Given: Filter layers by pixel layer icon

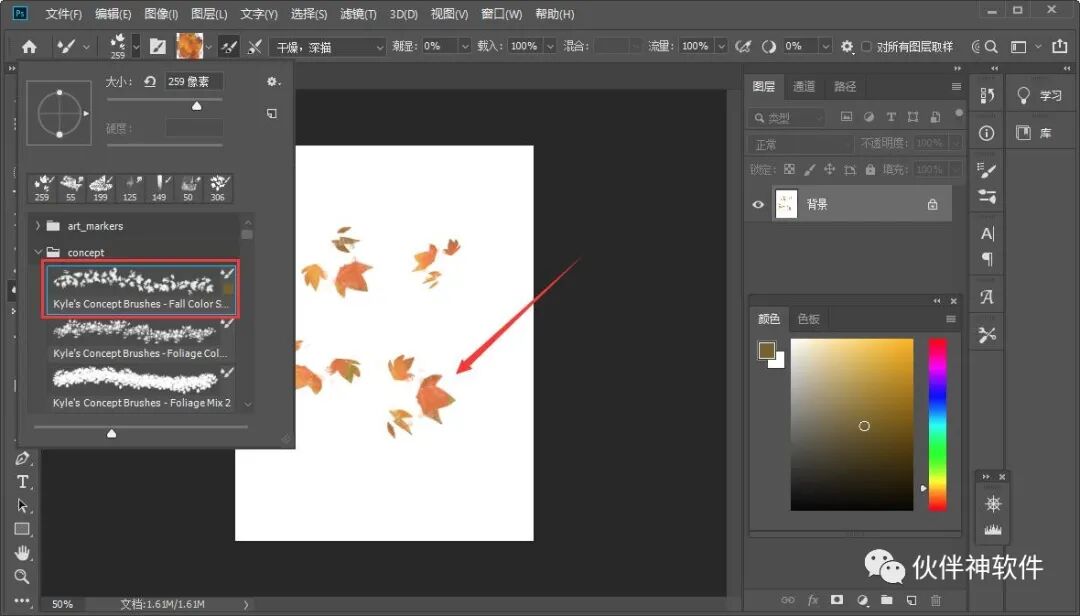Looking at the screenshot, I should click(x=846, y=117).
